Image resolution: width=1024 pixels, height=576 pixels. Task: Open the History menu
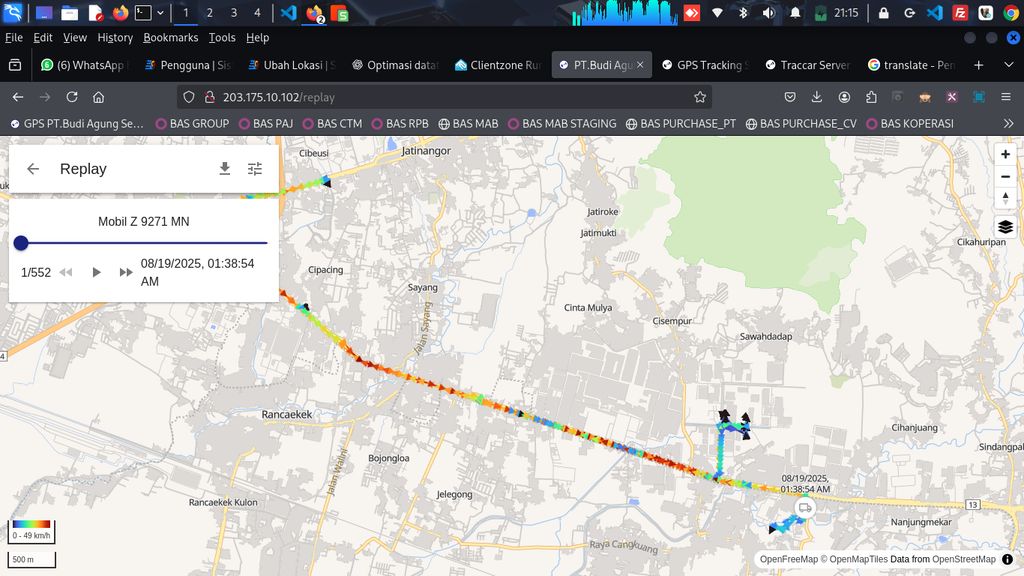coord(115,37)
